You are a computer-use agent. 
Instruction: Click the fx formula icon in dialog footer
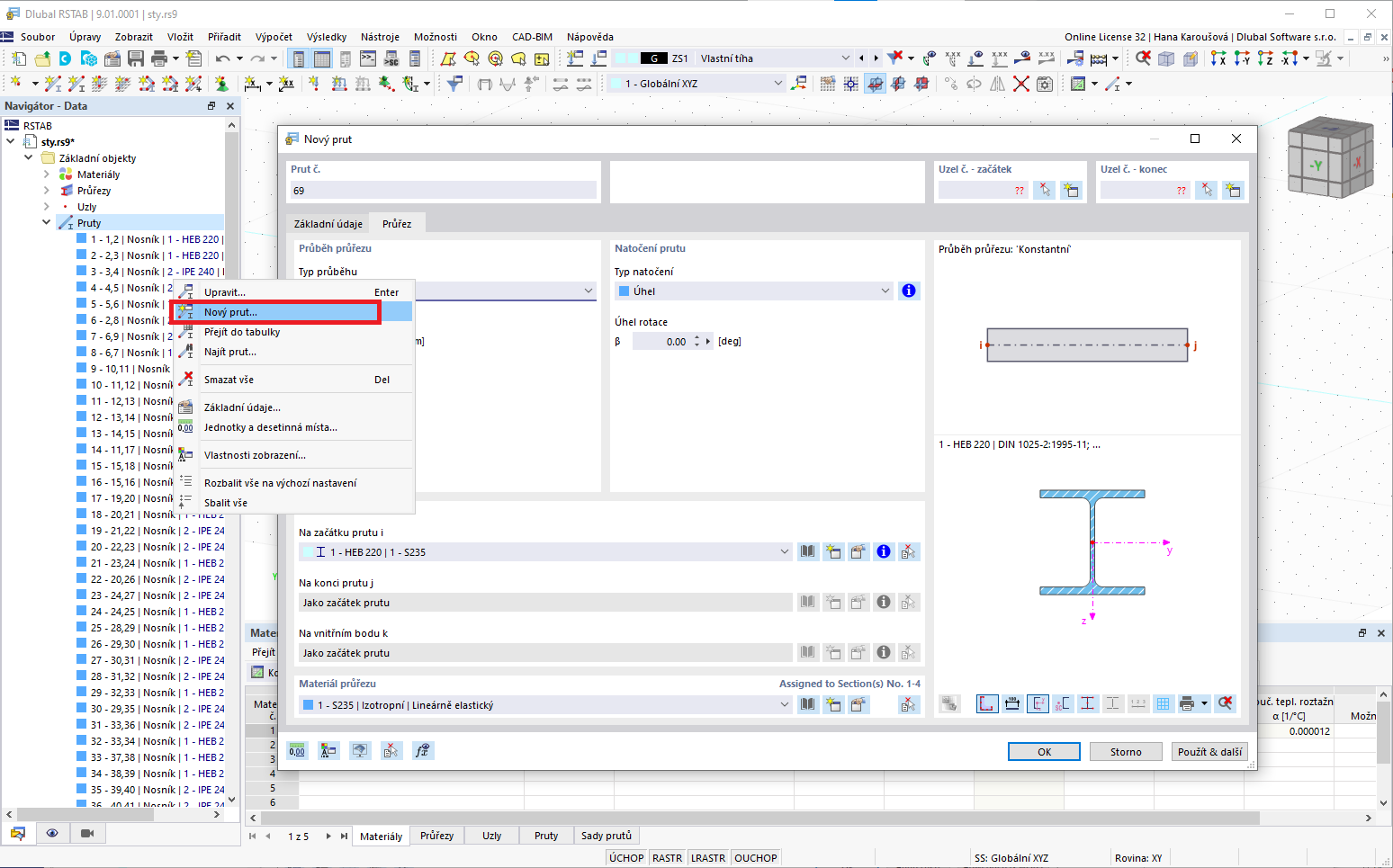[x=423, y=750]
